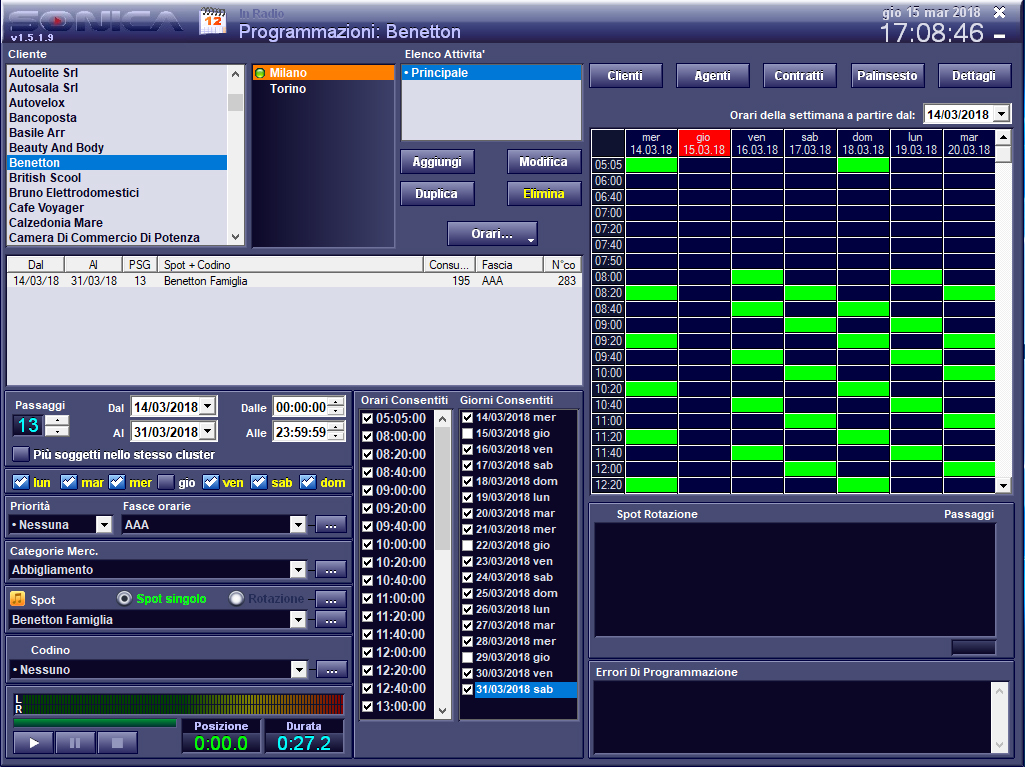
Task: Stop the spot audio preview
Action: [x=117, y=742]
